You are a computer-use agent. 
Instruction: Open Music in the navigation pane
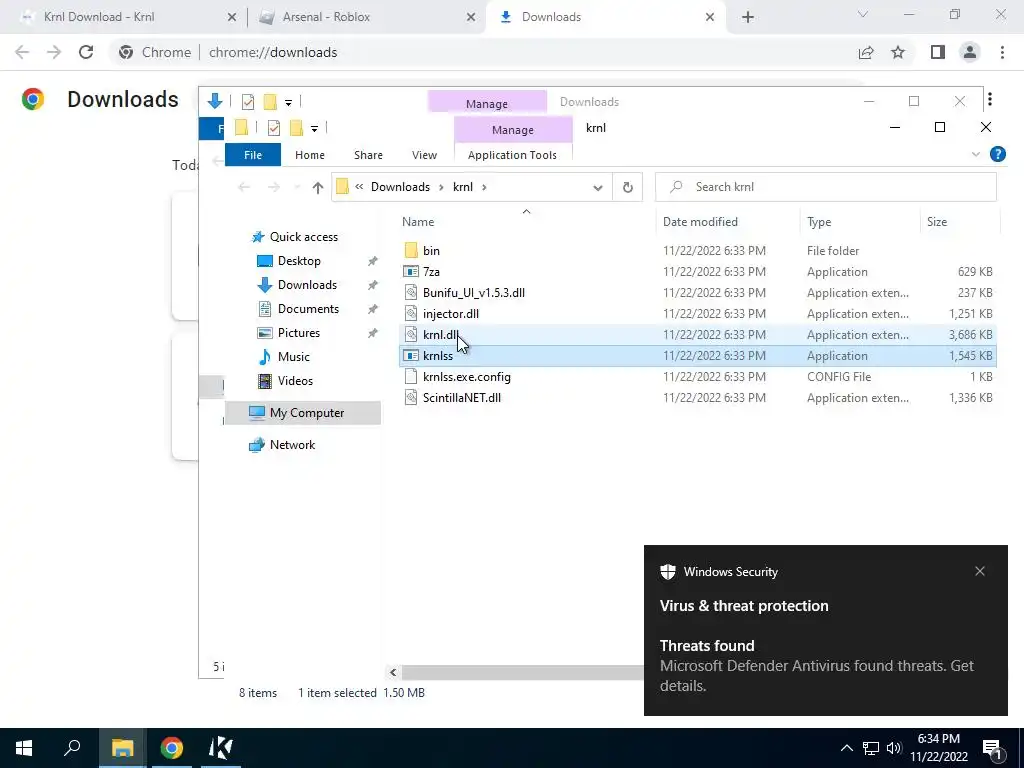click(x=293, y=357)
